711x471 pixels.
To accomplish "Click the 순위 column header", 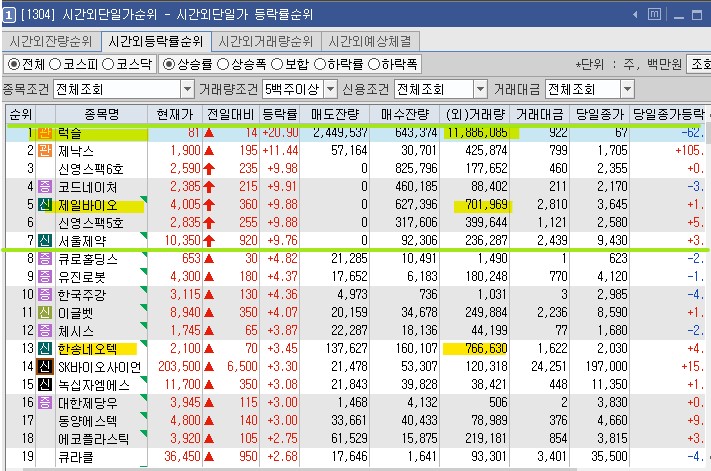I will click(21, 114).
